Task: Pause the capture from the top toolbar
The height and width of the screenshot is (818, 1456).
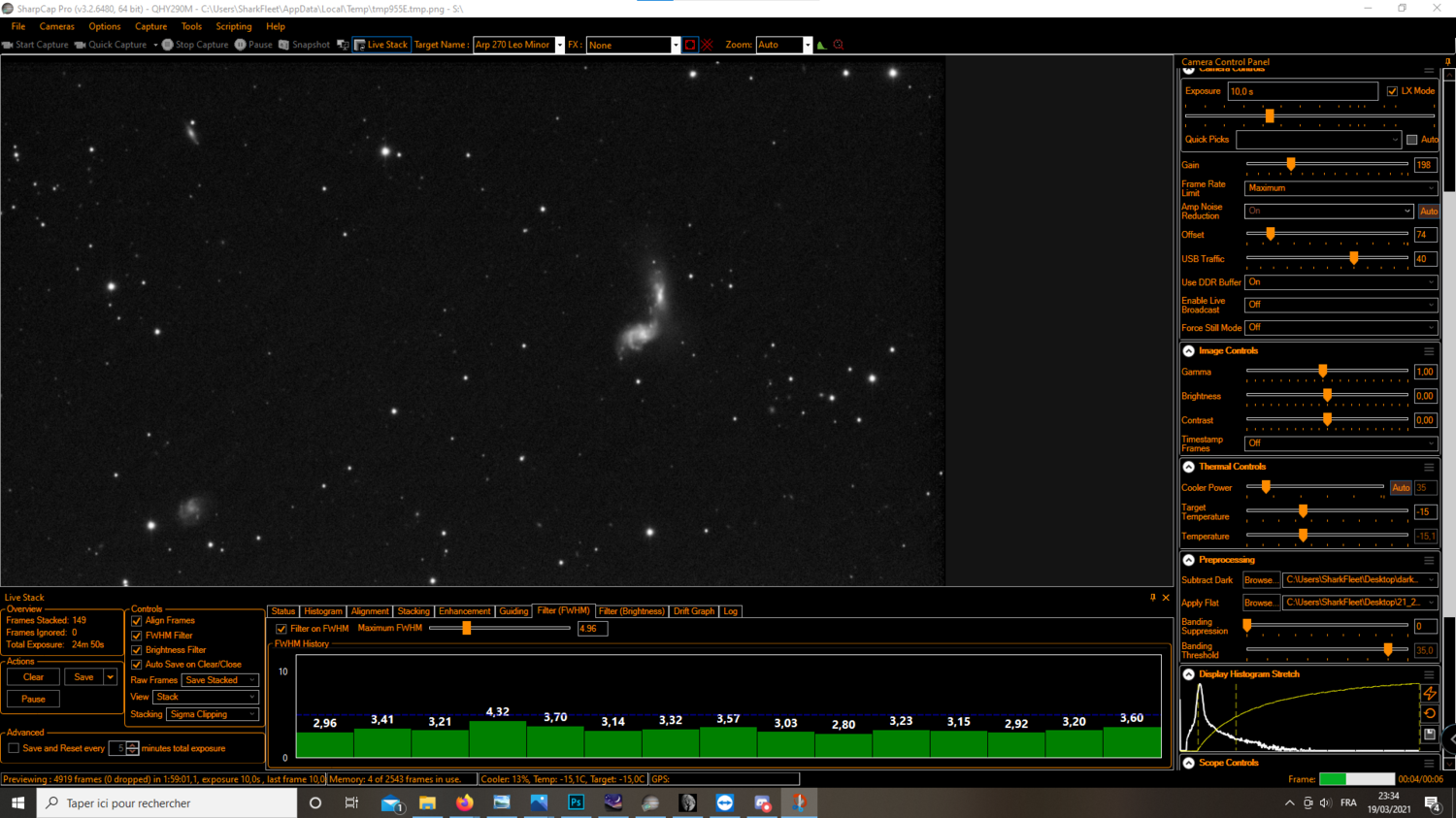Action: pos(253,45)
